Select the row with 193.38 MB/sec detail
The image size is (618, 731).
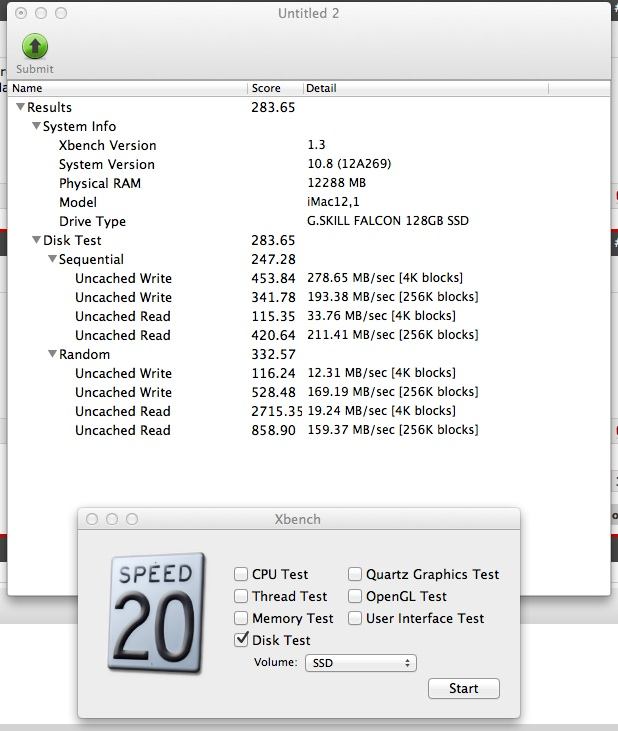click(x=309, y=297)
